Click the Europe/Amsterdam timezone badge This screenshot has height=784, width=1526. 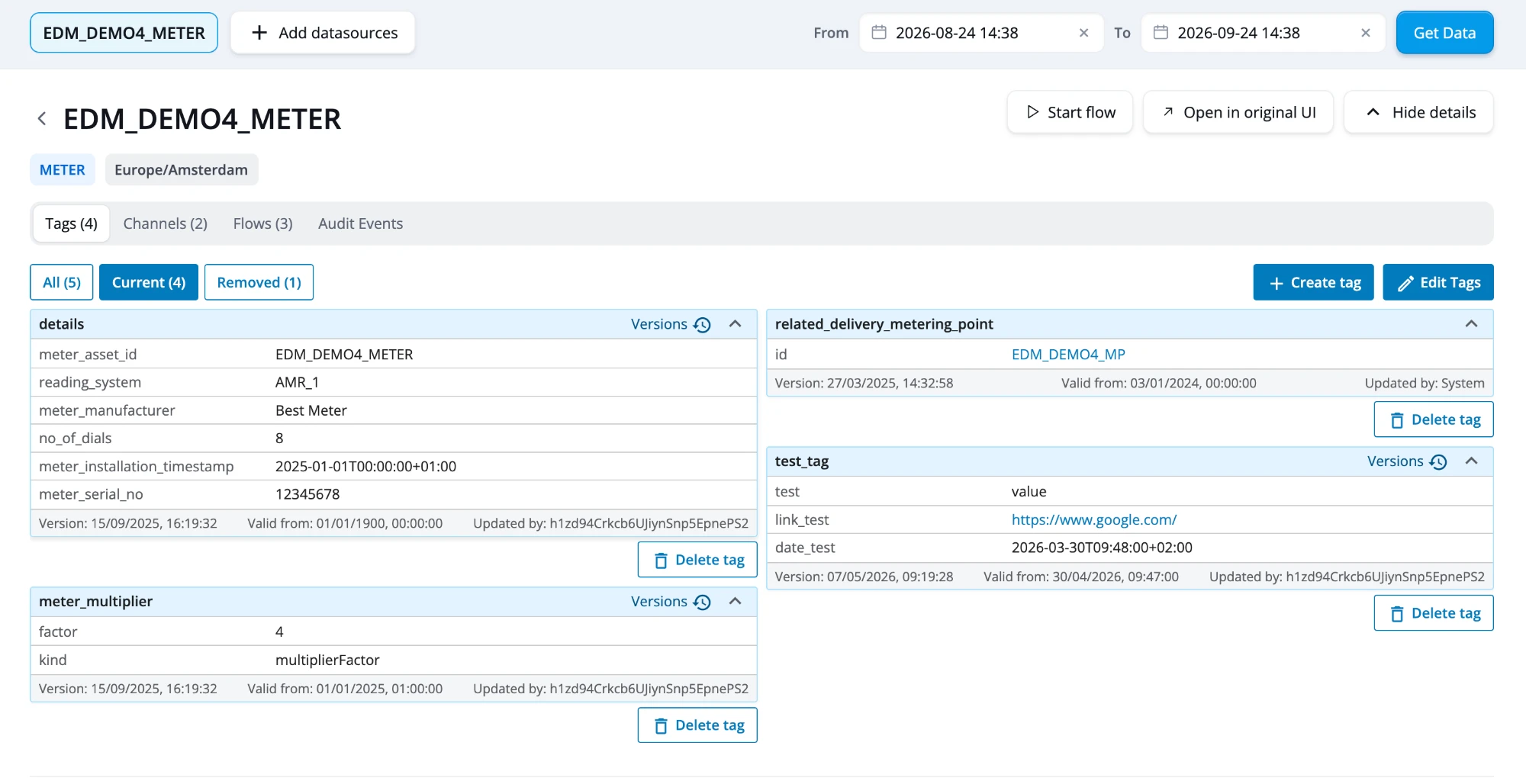[x=182, y=170]
